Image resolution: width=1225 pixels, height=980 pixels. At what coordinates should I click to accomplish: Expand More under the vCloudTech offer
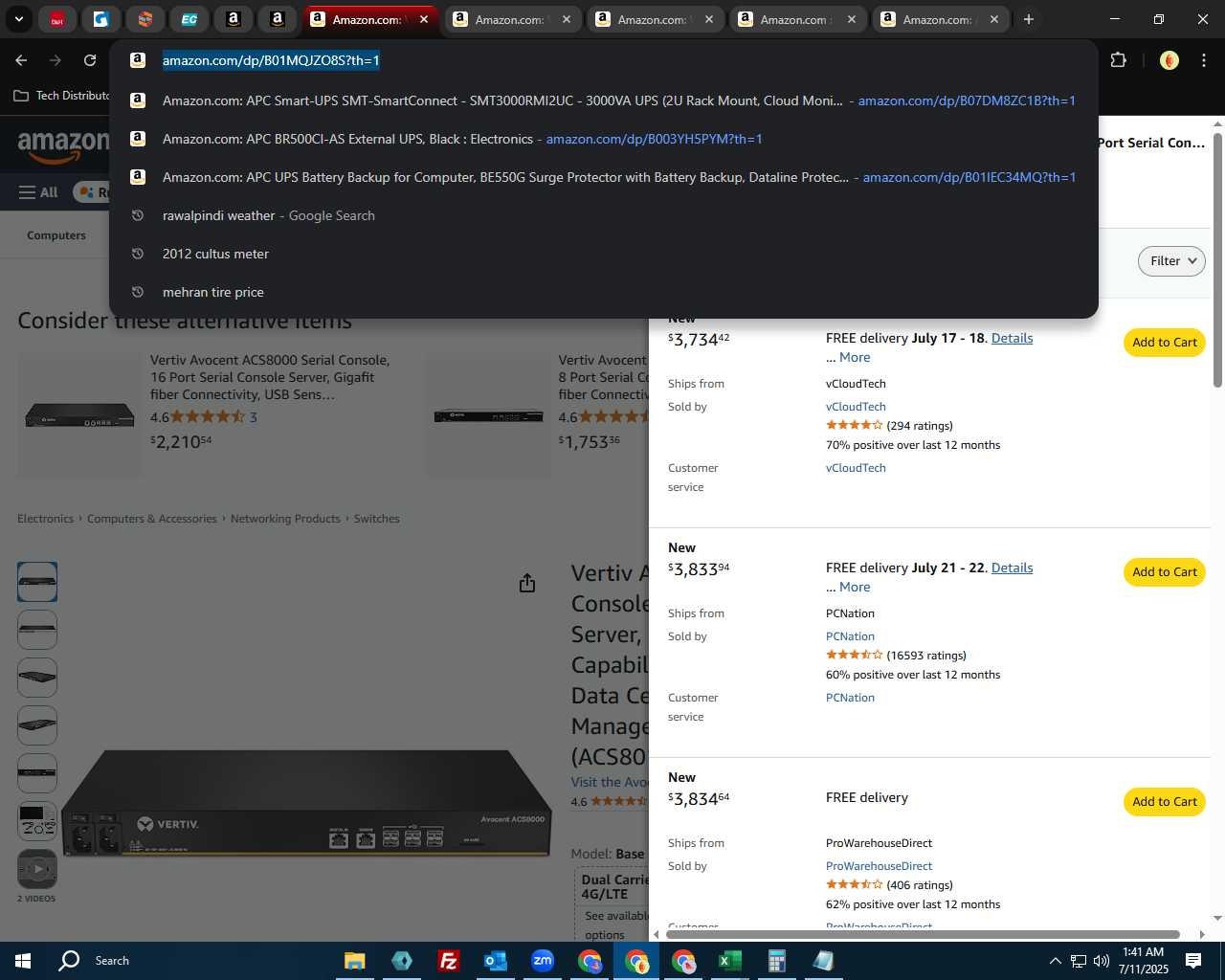click(855, 357)
